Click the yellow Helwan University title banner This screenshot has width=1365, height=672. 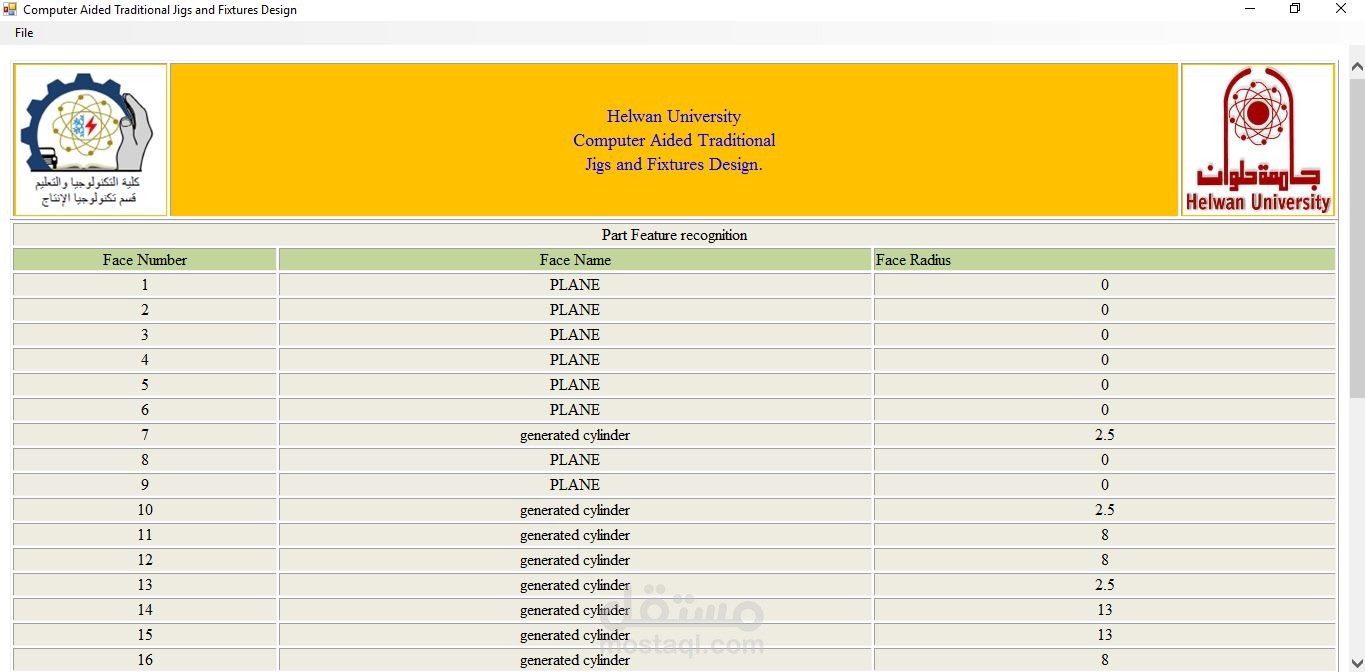(x=674, y=140)
